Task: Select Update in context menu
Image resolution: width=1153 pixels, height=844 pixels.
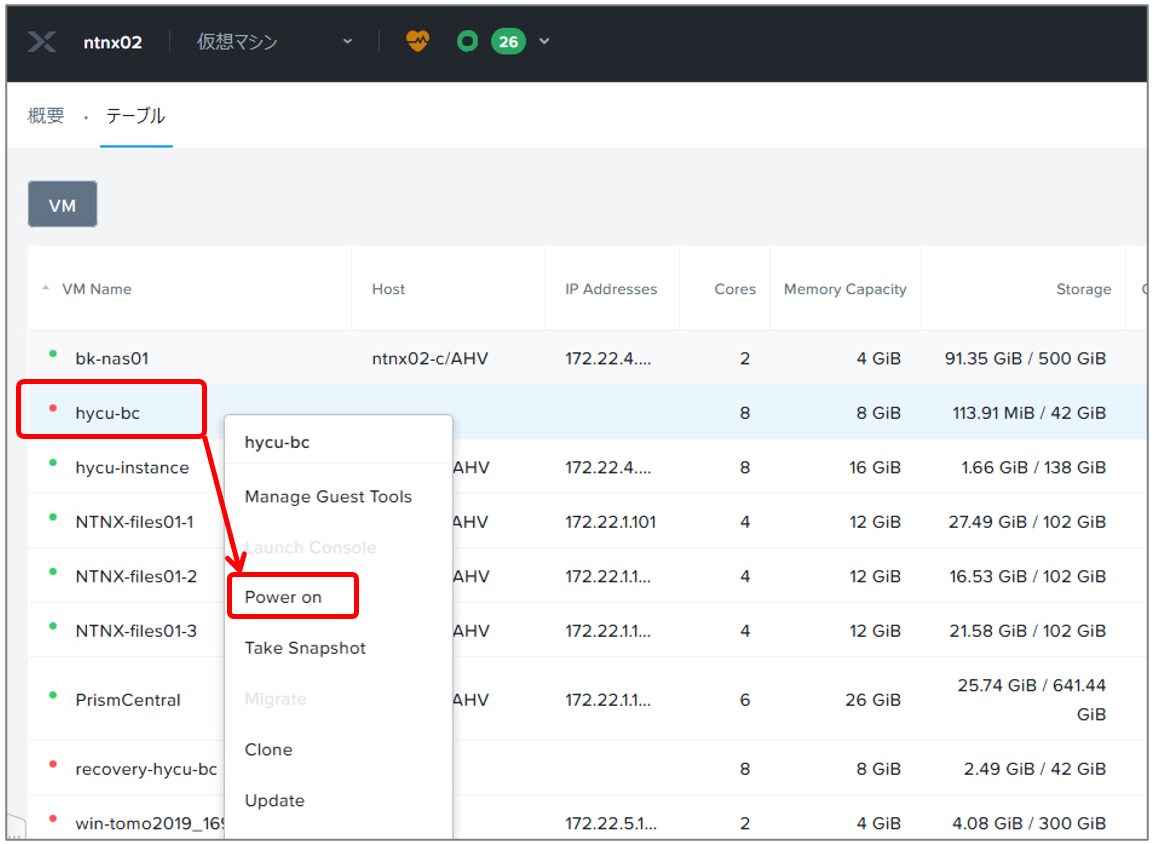Action: coord(274,801)
